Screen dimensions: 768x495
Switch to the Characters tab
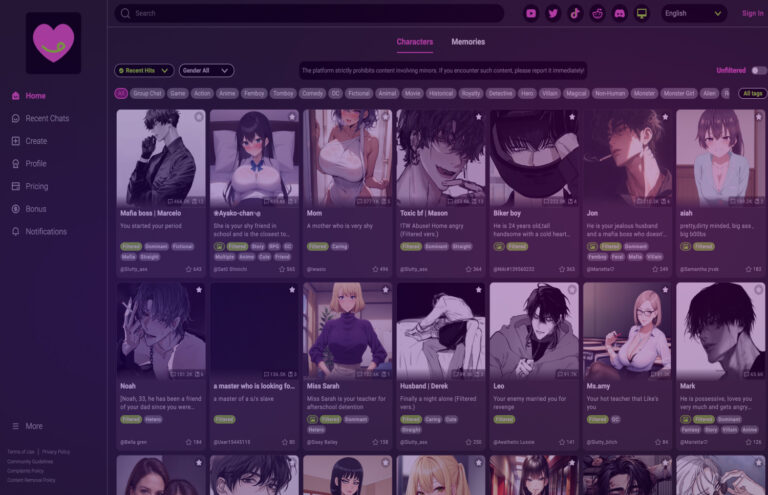(x=414, y=42)
